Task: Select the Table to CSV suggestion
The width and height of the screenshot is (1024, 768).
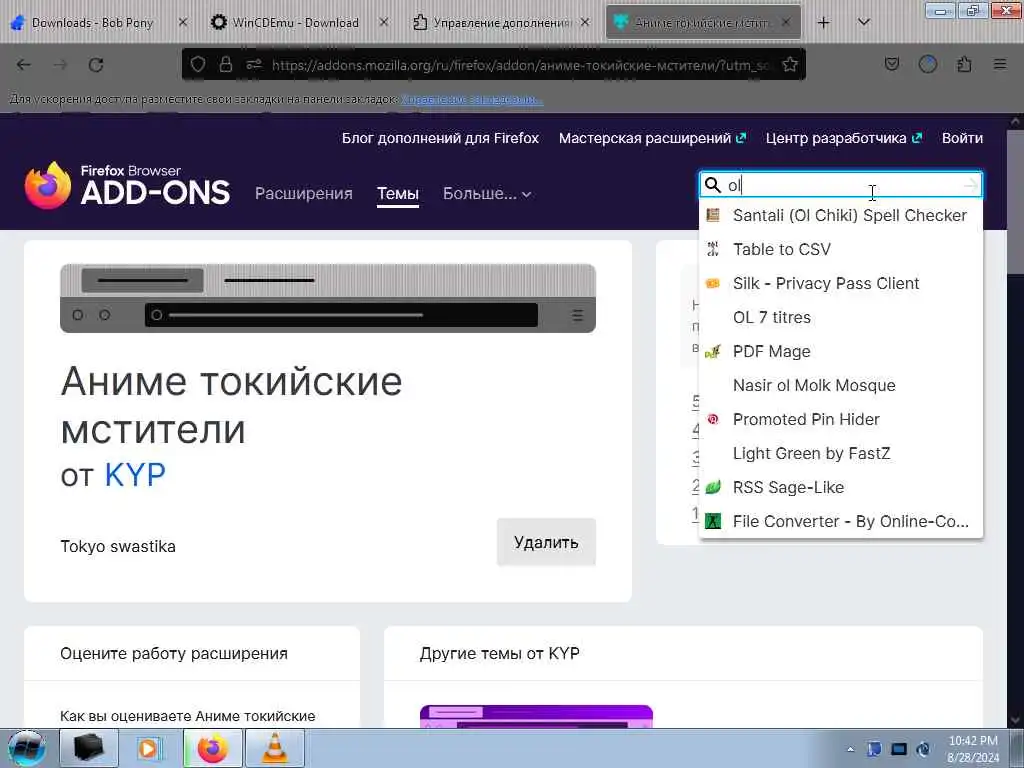Action: tap(841, 249)
